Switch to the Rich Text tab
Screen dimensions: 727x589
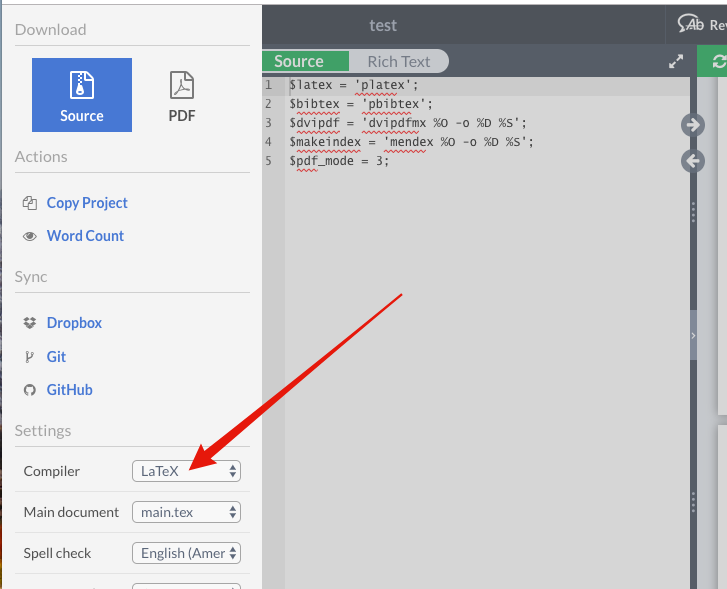pos(399,61)
